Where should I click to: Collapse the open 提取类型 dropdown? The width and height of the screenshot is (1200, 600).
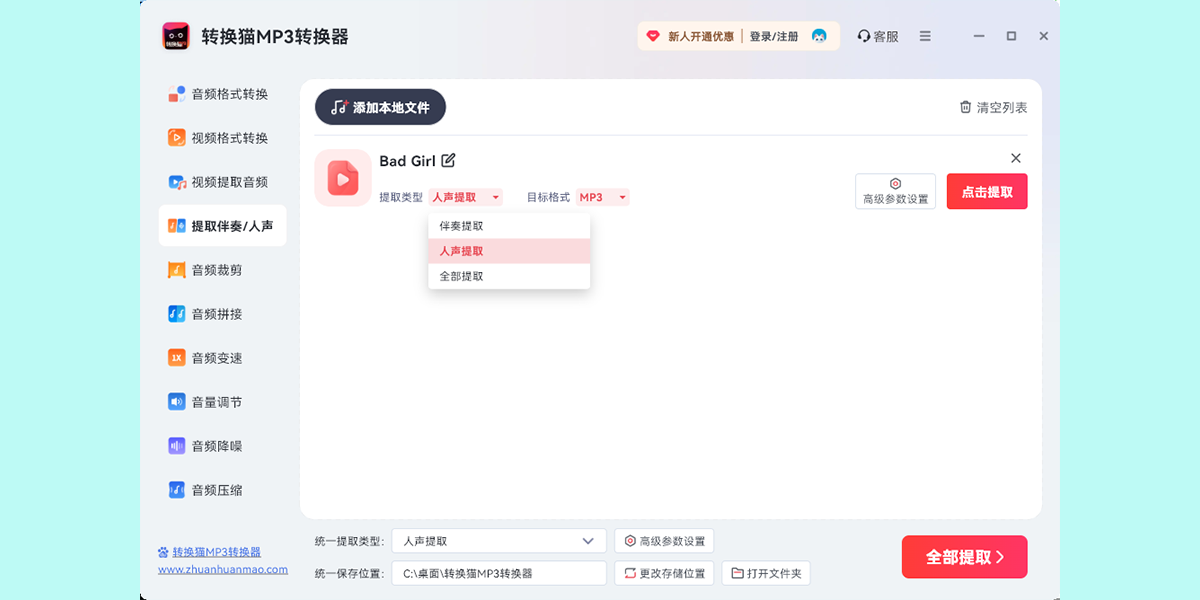(x=465, y=197)
